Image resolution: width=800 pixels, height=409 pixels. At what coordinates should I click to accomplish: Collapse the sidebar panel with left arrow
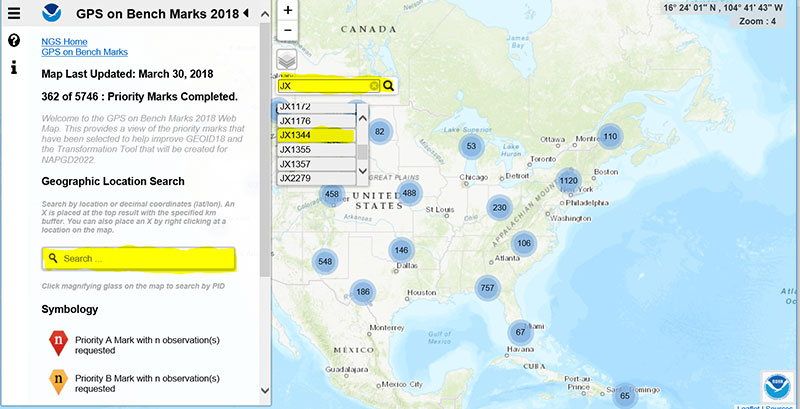tap(246, 13)
